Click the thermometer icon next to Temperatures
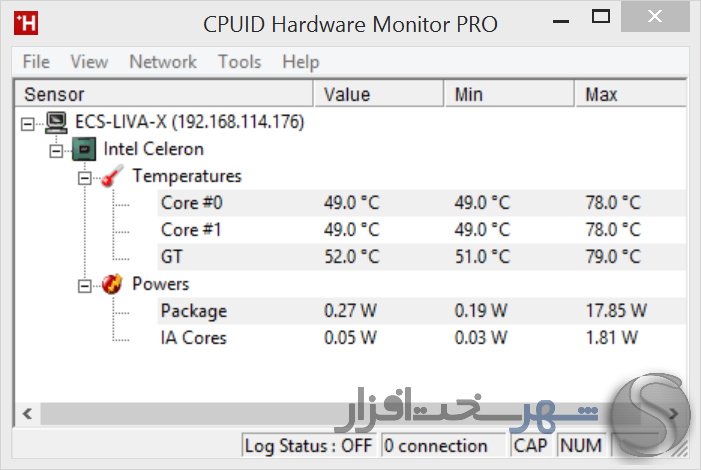Screen dimensions: 701x470 [x=112, y=176]
